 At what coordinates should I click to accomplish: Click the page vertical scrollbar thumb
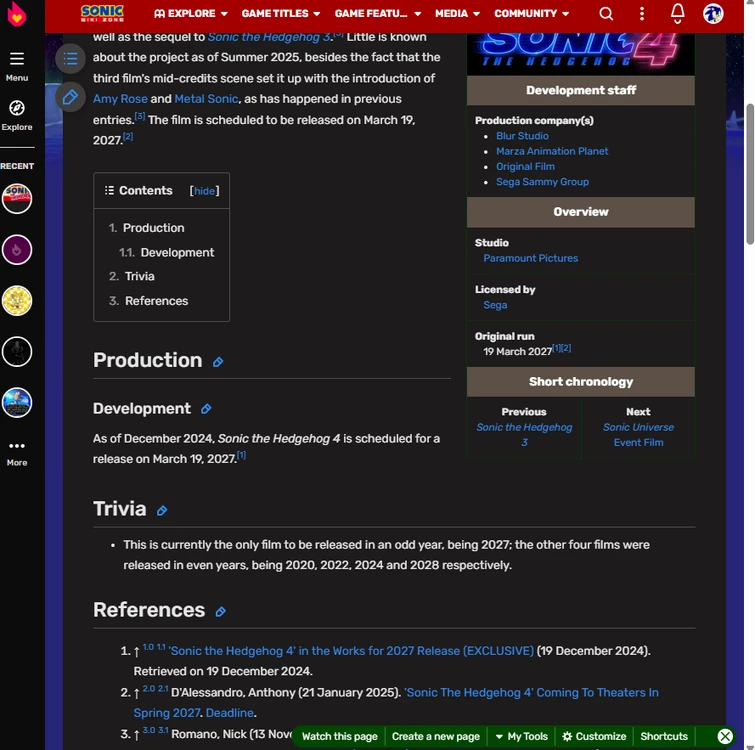[750, 174]
